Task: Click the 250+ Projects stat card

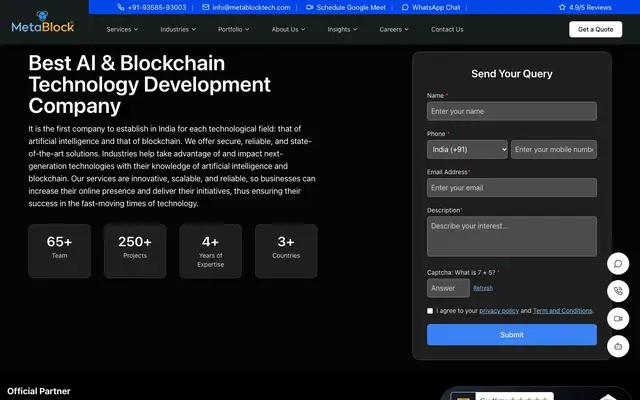Action: point(135,251)
